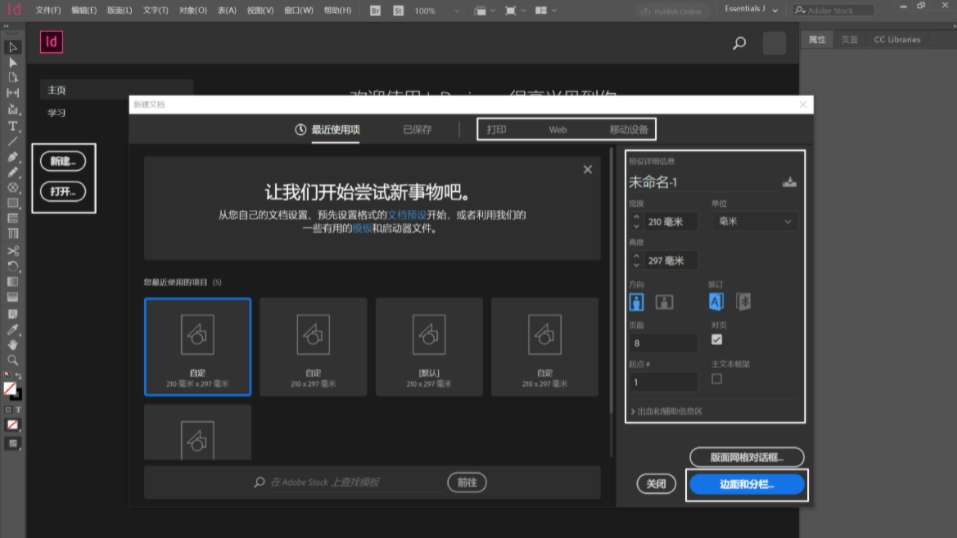Open Adobe Stock via St icon
The width and height of the screenshot is (957, 538).
coord(398,10)
